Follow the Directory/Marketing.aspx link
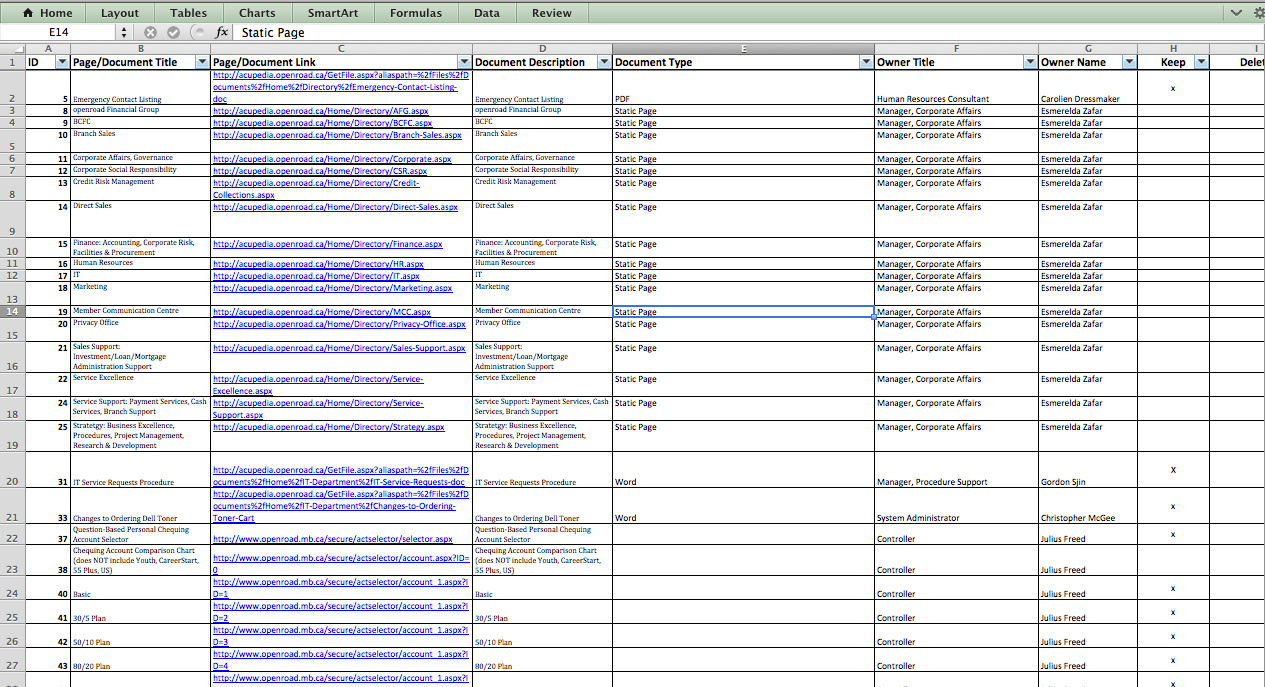The height and width of the screenshot is (687, 1265). click(332, 288)
